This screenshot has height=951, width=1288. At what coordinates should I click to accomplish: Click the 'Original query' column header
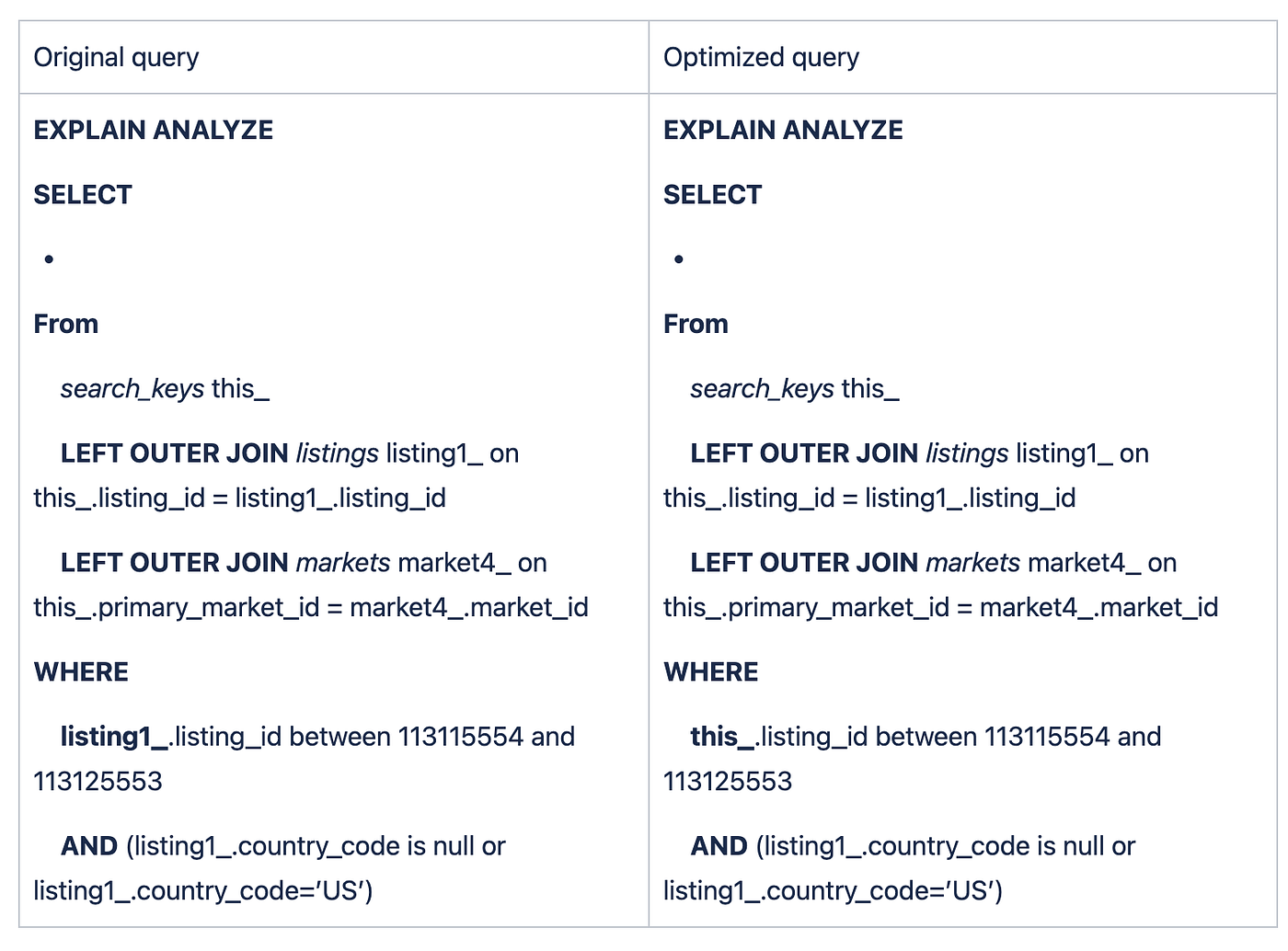[x=116, y=57]
